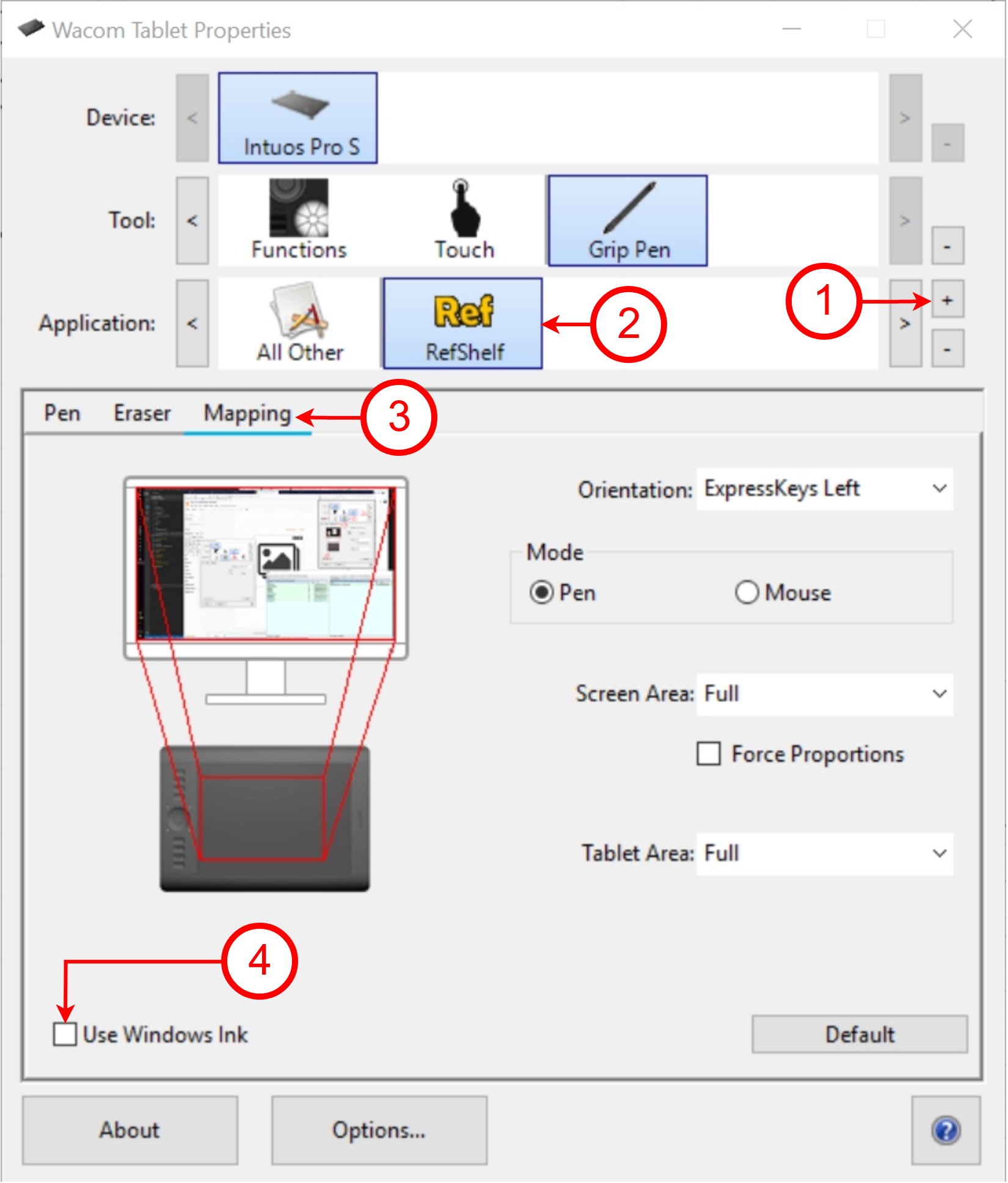This screenshot has width=1008, height=1183.
Task: Select the RefShelf application icon
Action: [x=463, y=323]
